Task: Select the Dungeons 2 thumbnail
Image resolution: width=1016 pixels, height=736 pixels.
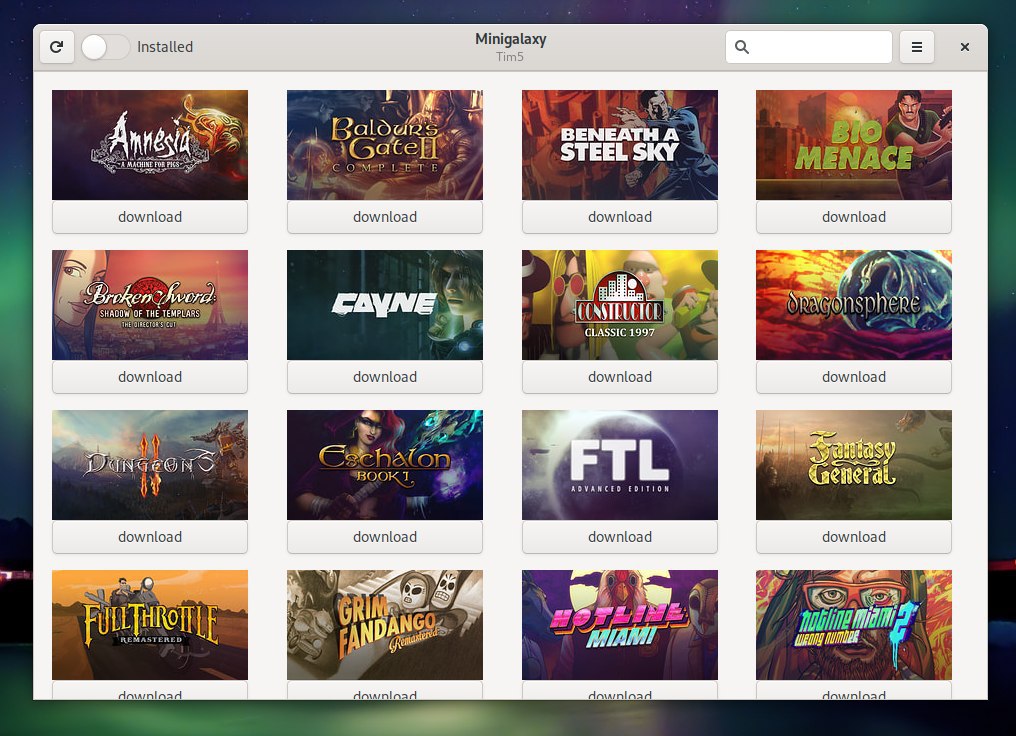Action: [x=150, y=465]
